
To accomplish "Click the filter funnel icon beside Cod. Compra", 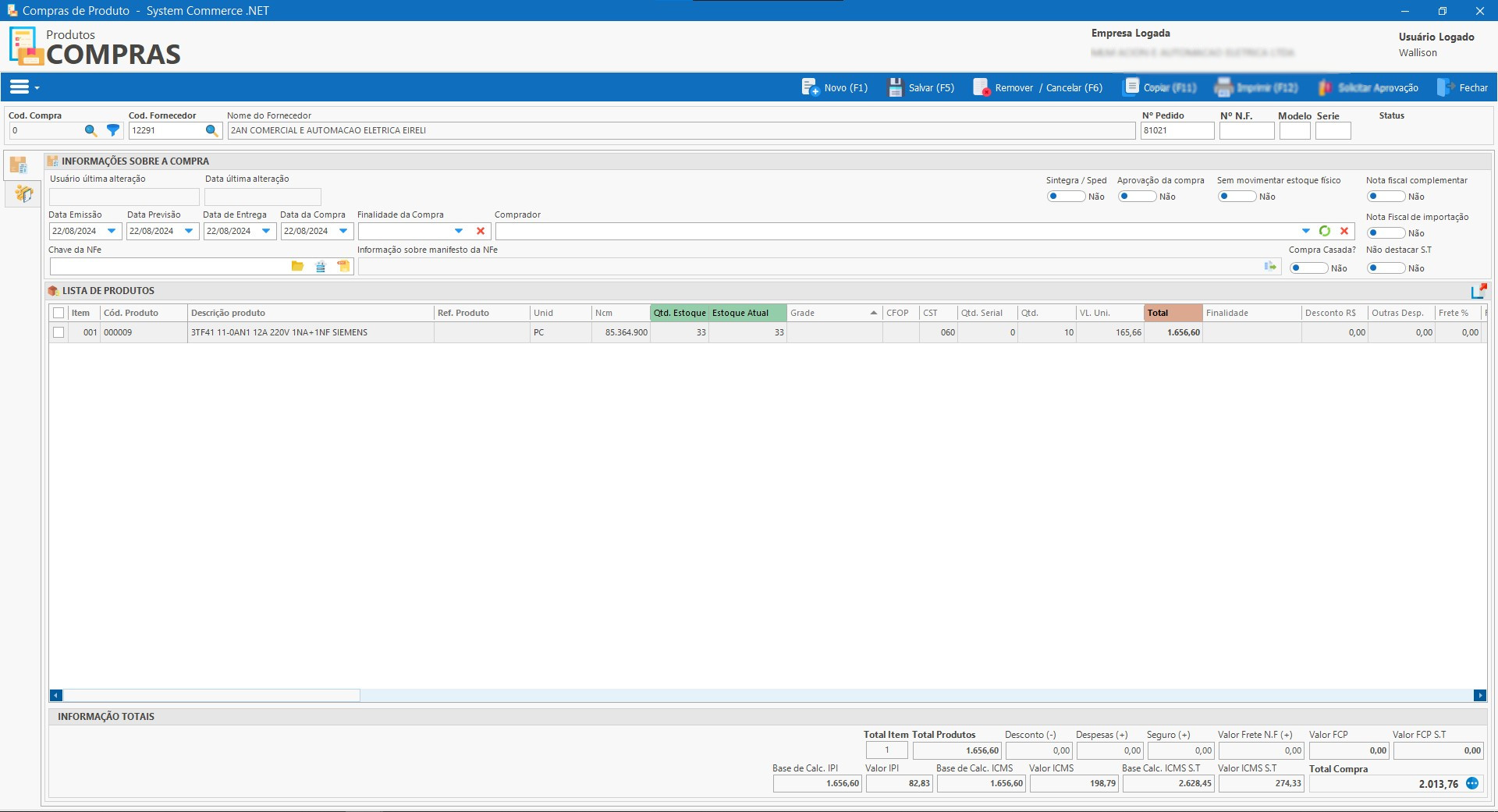I will click(113, 131).
